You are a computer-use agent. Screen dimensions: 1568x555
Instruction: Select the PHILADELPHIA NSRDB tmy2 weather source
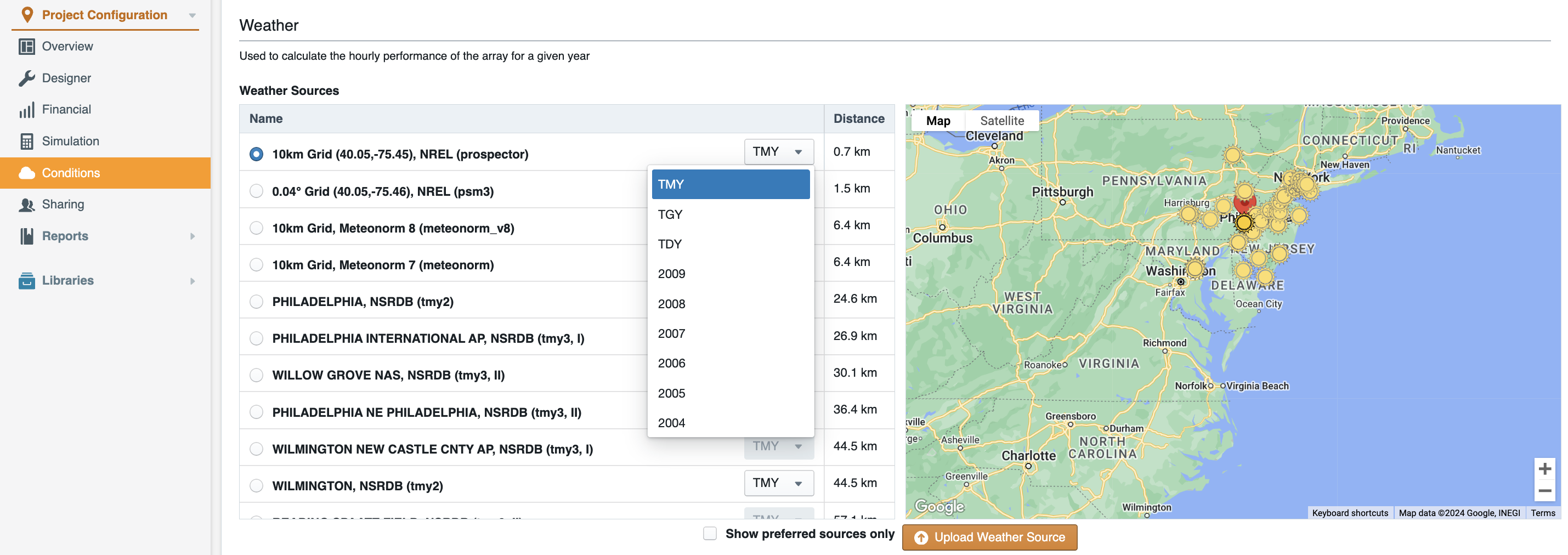tap(256, 301)
